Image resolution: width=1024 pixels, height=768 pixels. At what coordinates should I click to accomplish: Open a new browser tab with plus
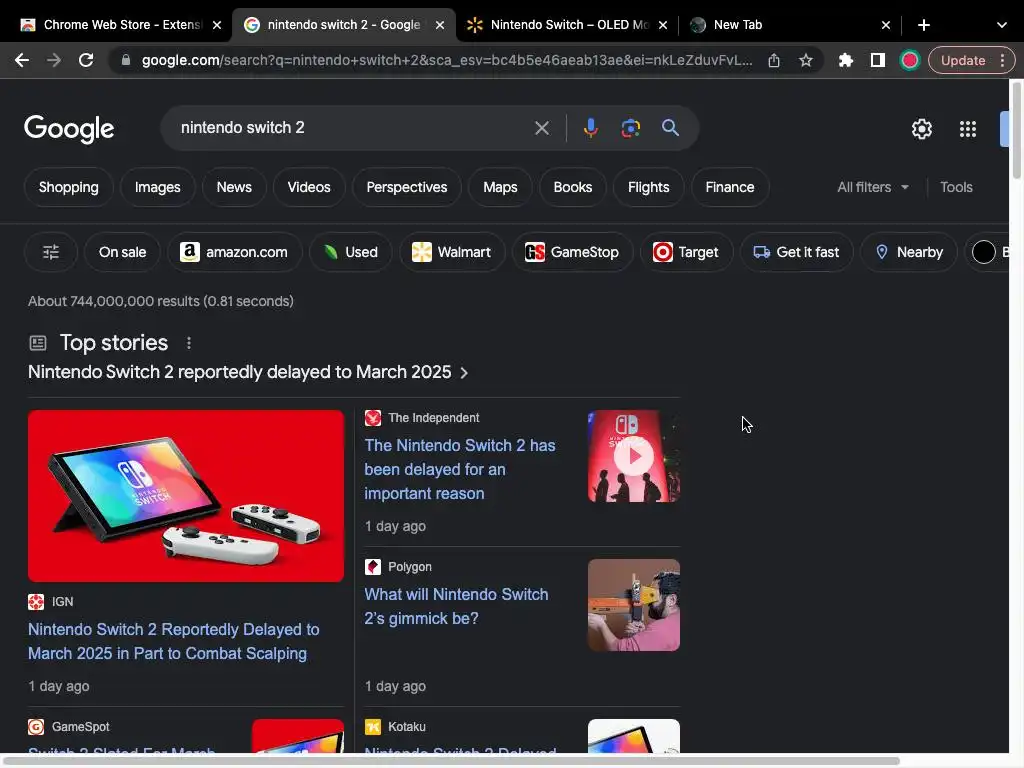point(923,25)
